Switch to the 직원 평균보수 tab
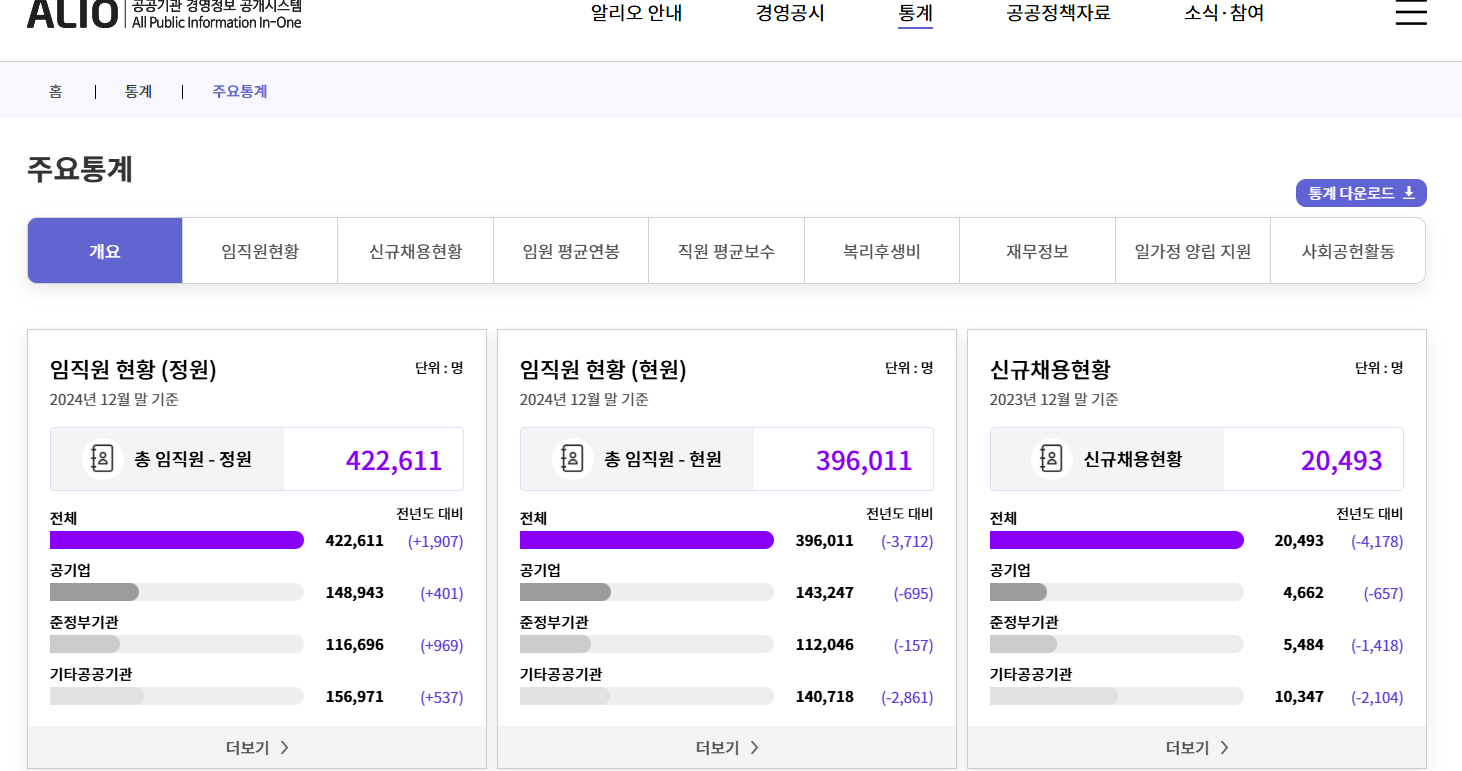This screenshot has width=1462, height=771. 726,251
